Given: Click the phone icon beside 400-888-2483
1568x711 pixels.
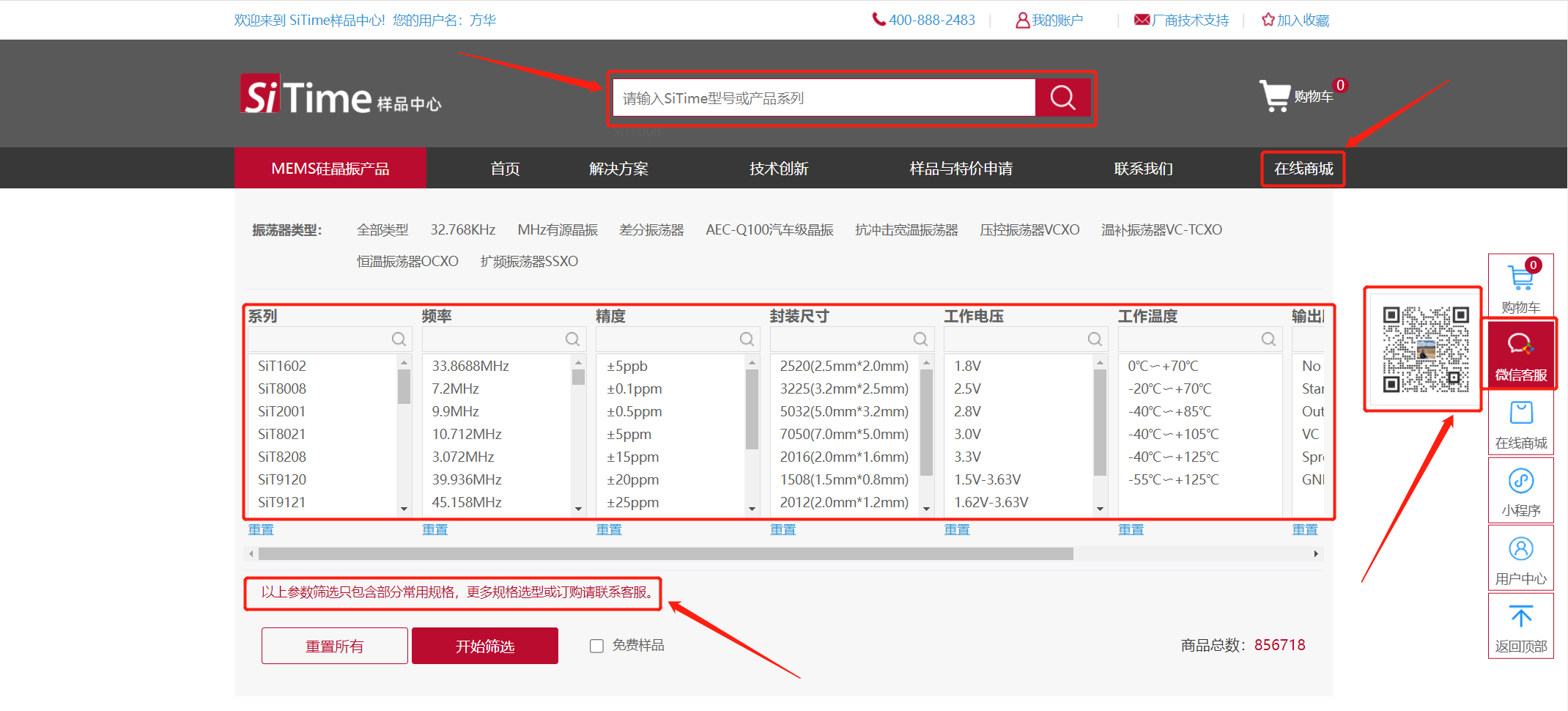Looking at the screenshot, I should [x=879, y=19].
